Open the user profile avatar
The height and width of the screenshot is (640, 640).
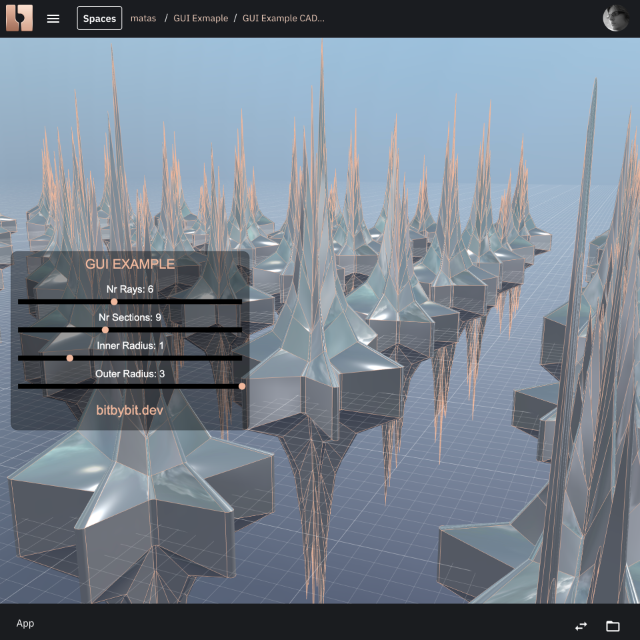tap(616, 18)
